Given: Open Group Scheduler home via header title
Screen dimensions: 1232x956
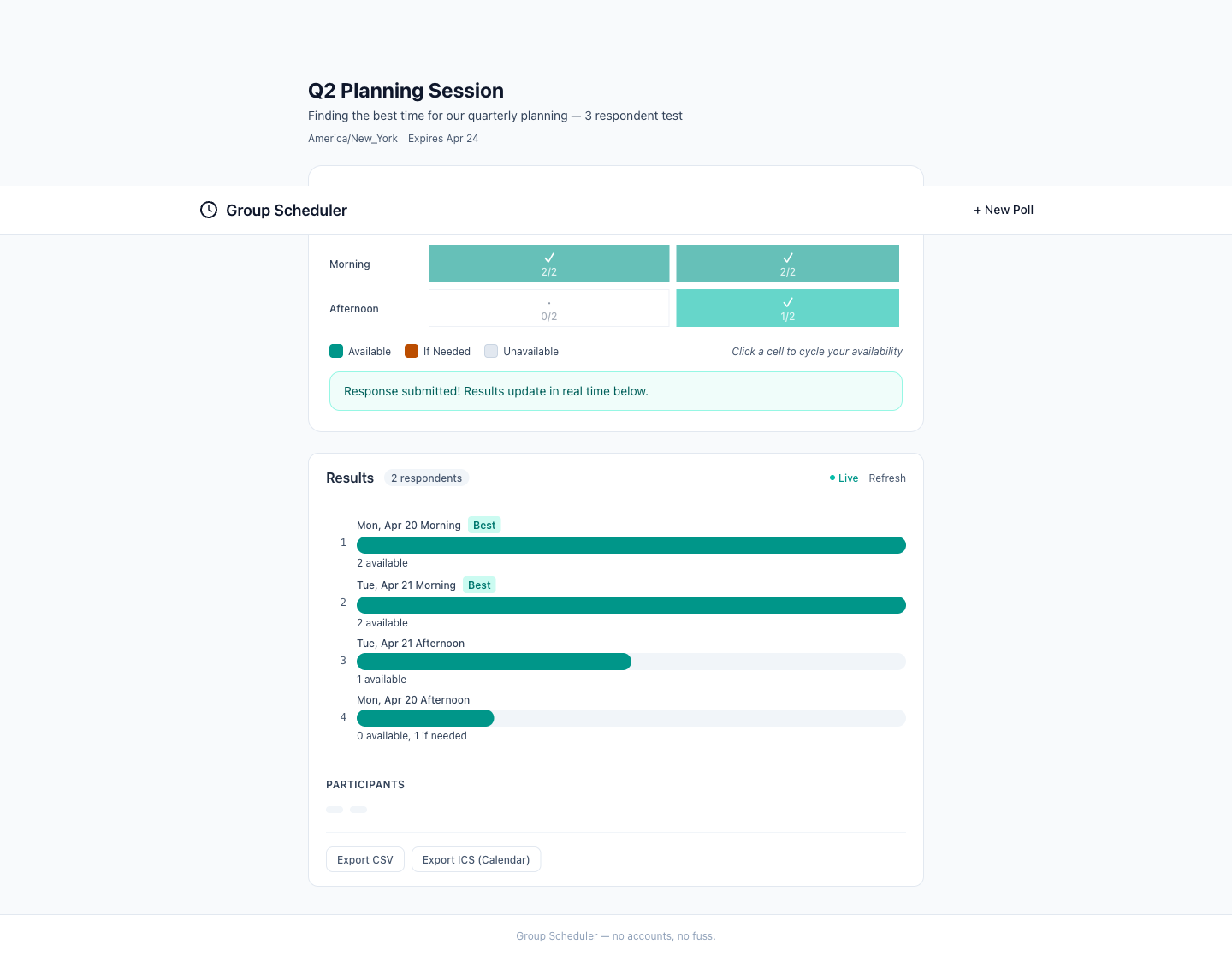Looking at the screenshot, I should [x=286, y=210].
